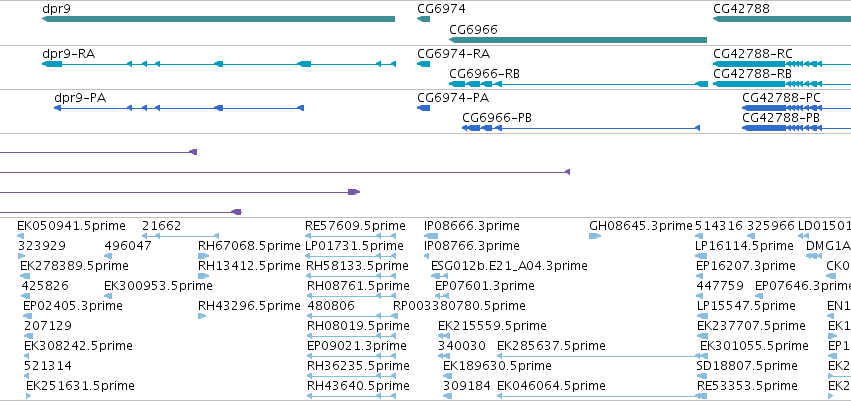This screenshot has width=851, height=401.
Task: Select the EK308242.5prime EST label
Action: [x=78, y=346]
